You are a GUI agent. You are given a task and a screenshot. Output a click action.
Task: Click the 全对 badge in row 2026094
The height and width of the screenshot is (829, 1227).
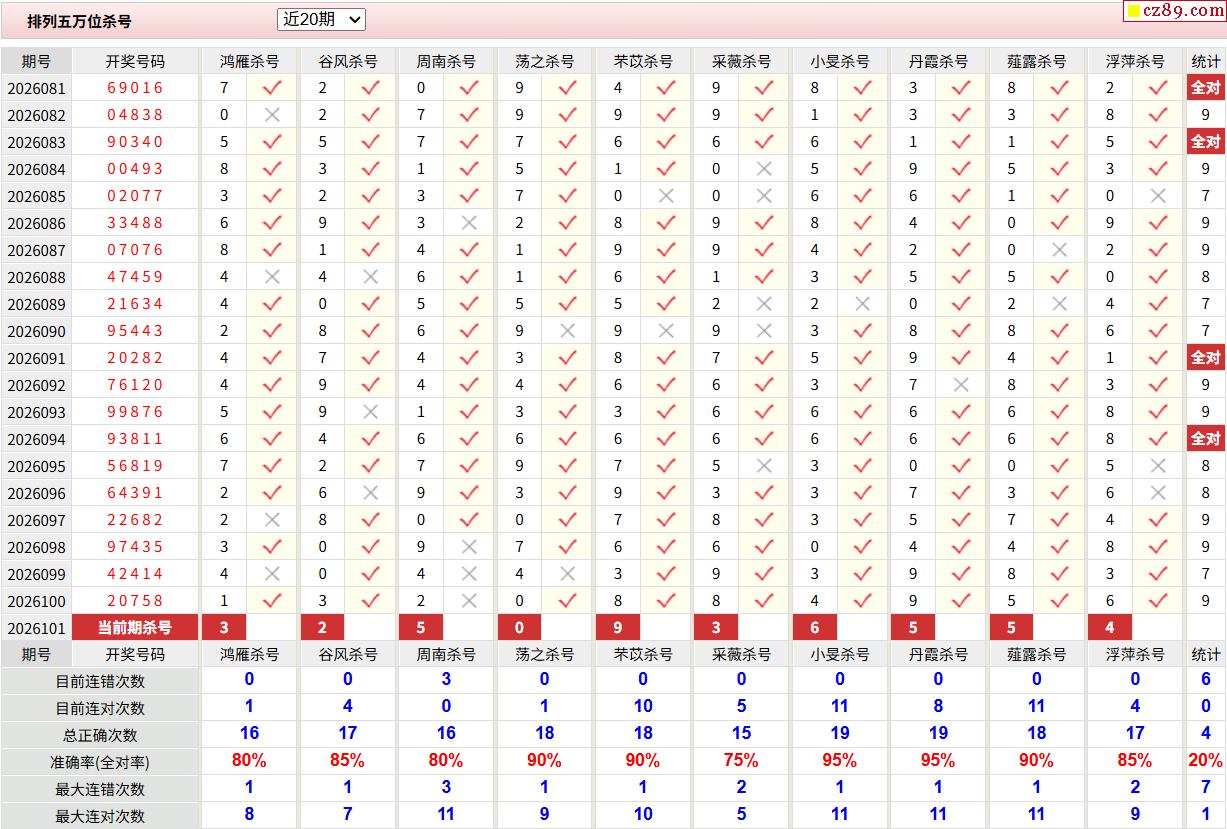point(1205,439)
